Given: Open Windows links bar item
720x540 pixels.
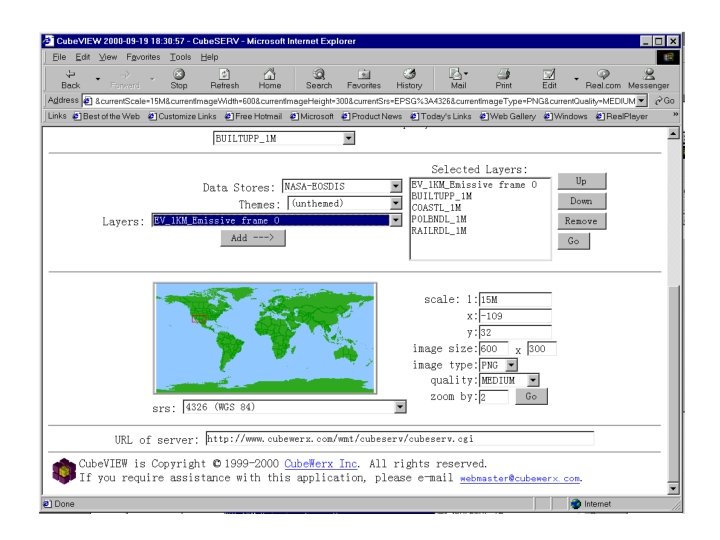Looking at the screenshot, I should pos(566,116).
